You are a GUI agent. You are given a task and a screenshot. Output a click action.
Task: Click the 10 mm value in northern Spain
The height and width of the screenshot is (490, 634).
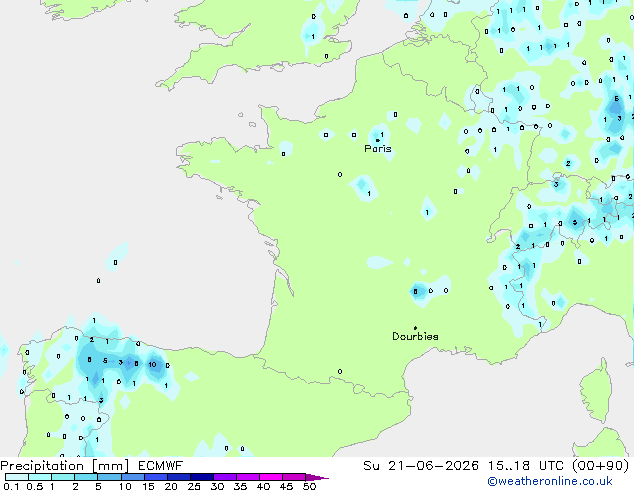click(152, 365)
